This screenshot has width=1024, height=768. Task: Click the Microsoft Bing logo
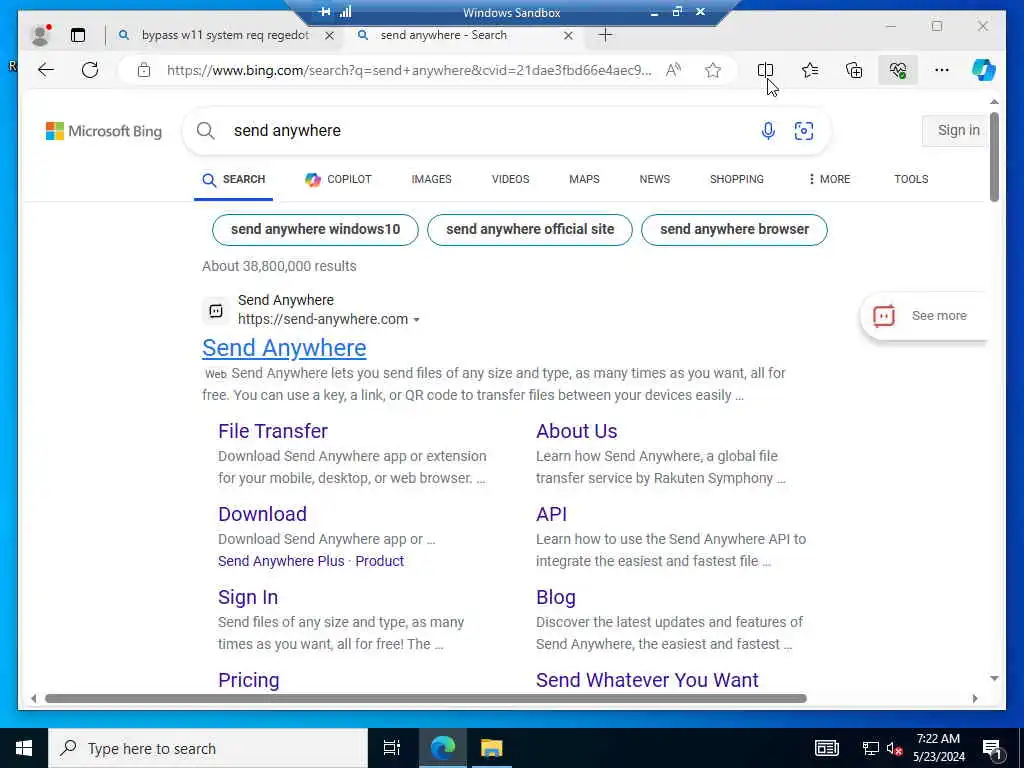[x=104, y=131]
